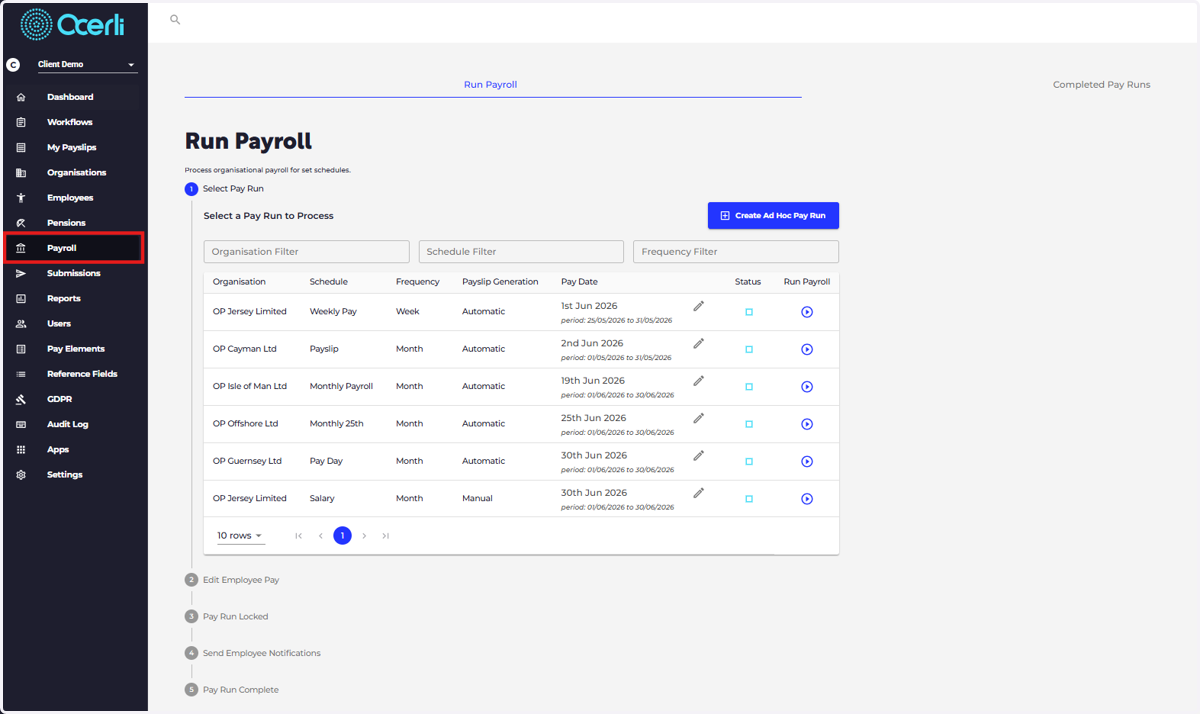Run payroll for OP Cayman Ltd
1200x714 pixels.
807,349
